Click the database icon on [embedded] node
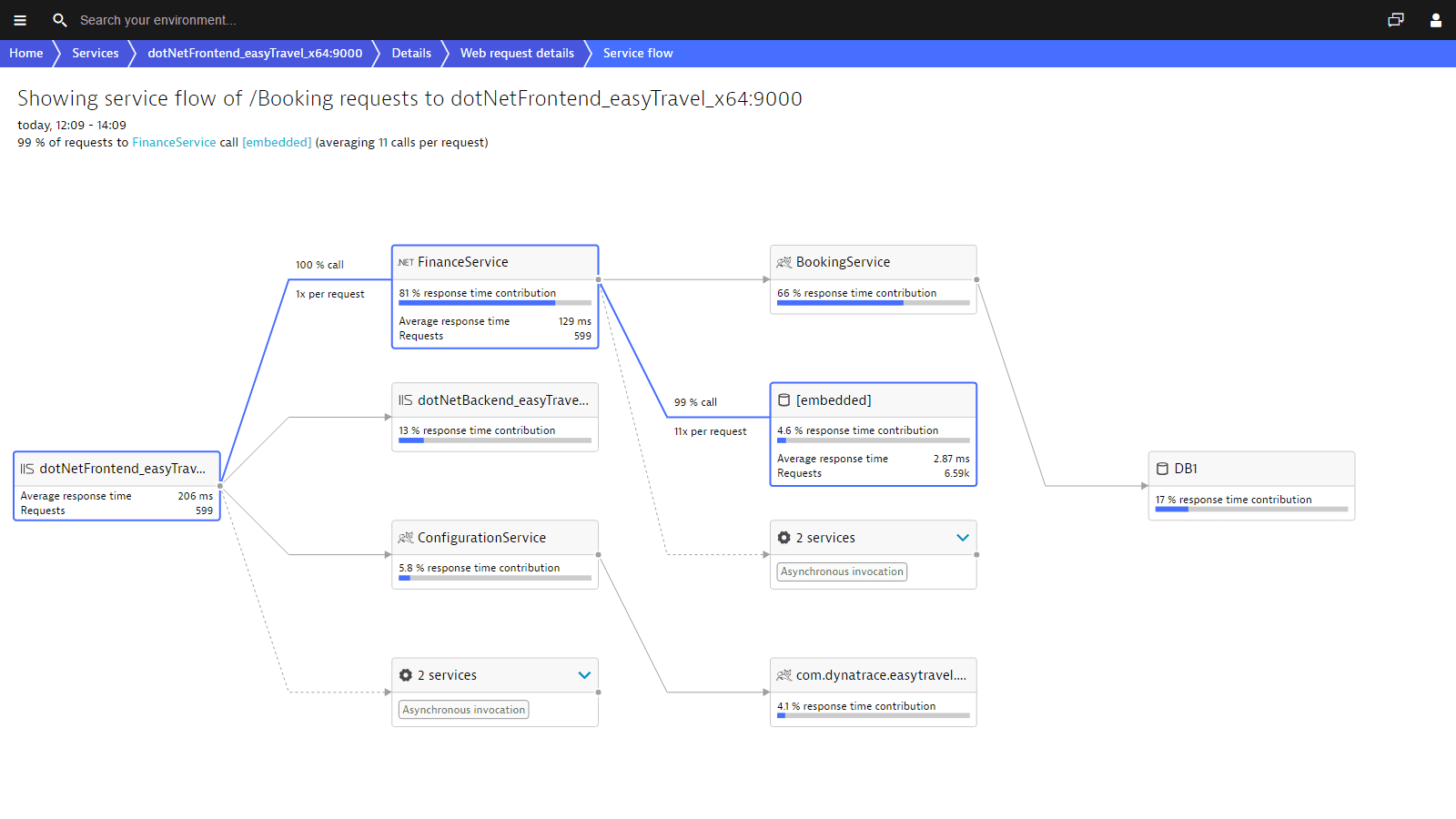1456x819 pixels. pyautogui.click(x=784, y=400)
